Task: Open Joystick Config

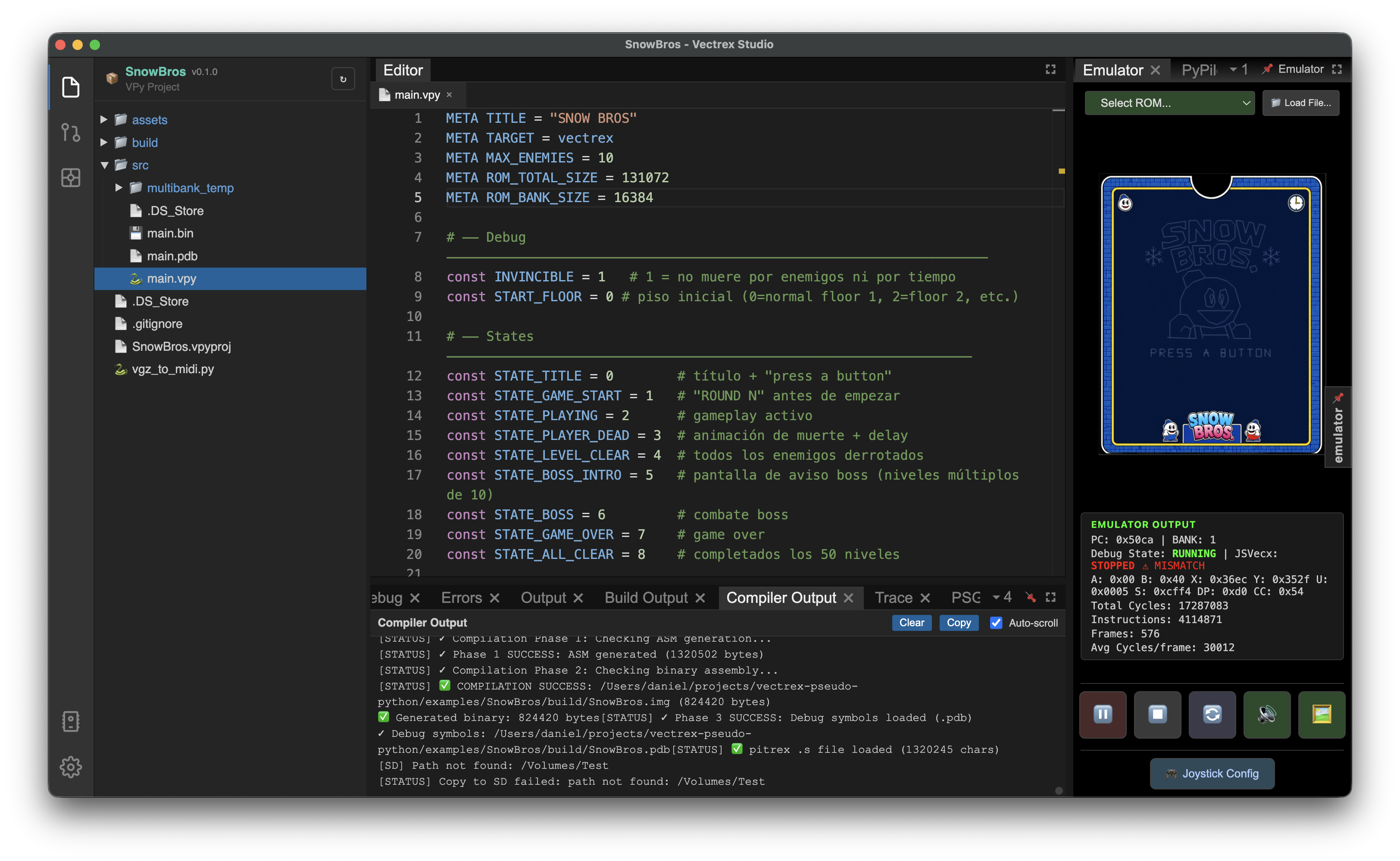Action: pyautogui.click(x=1212, y=773)
